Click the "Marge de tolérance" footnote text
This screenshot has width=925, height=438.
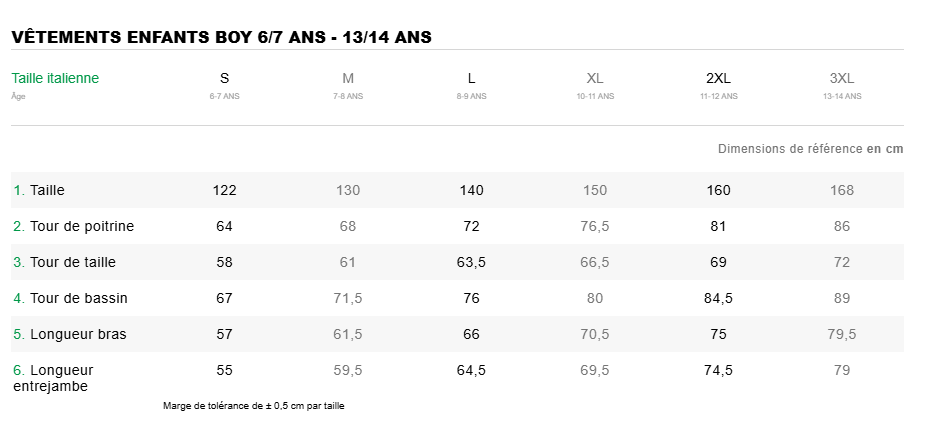pyautogui.click(x=253, y=406)
